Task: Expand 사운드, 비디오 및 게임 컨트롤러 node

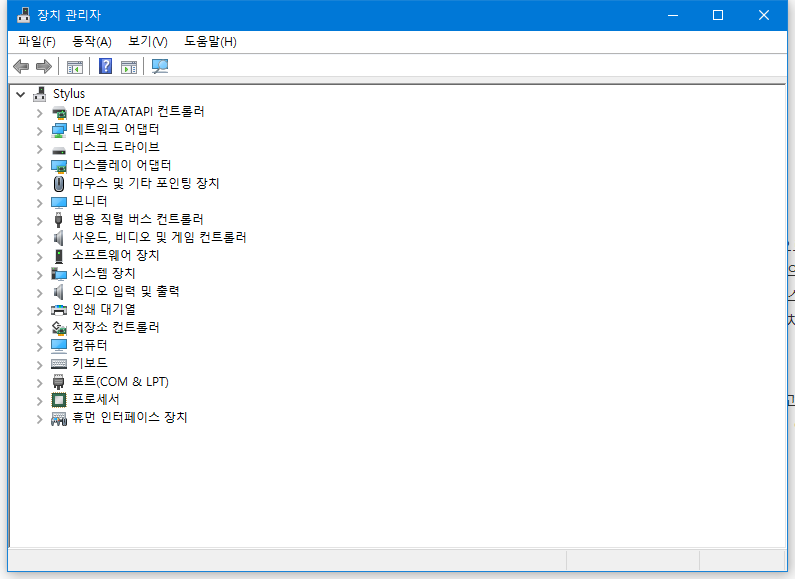Action: 40,239
